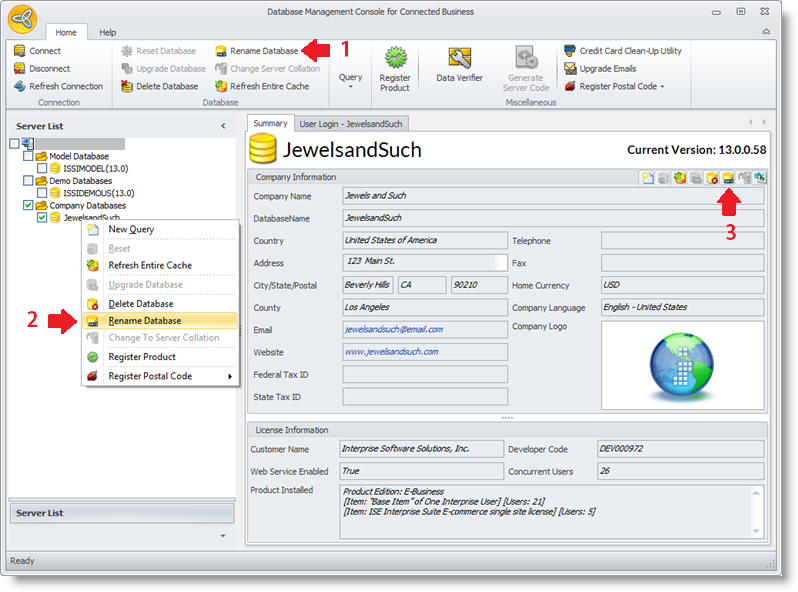This screenshot has width=798, height=592.
Task: Enable the ISSIDEMOUS(13.0) checkbox
Action: point(42,193)
